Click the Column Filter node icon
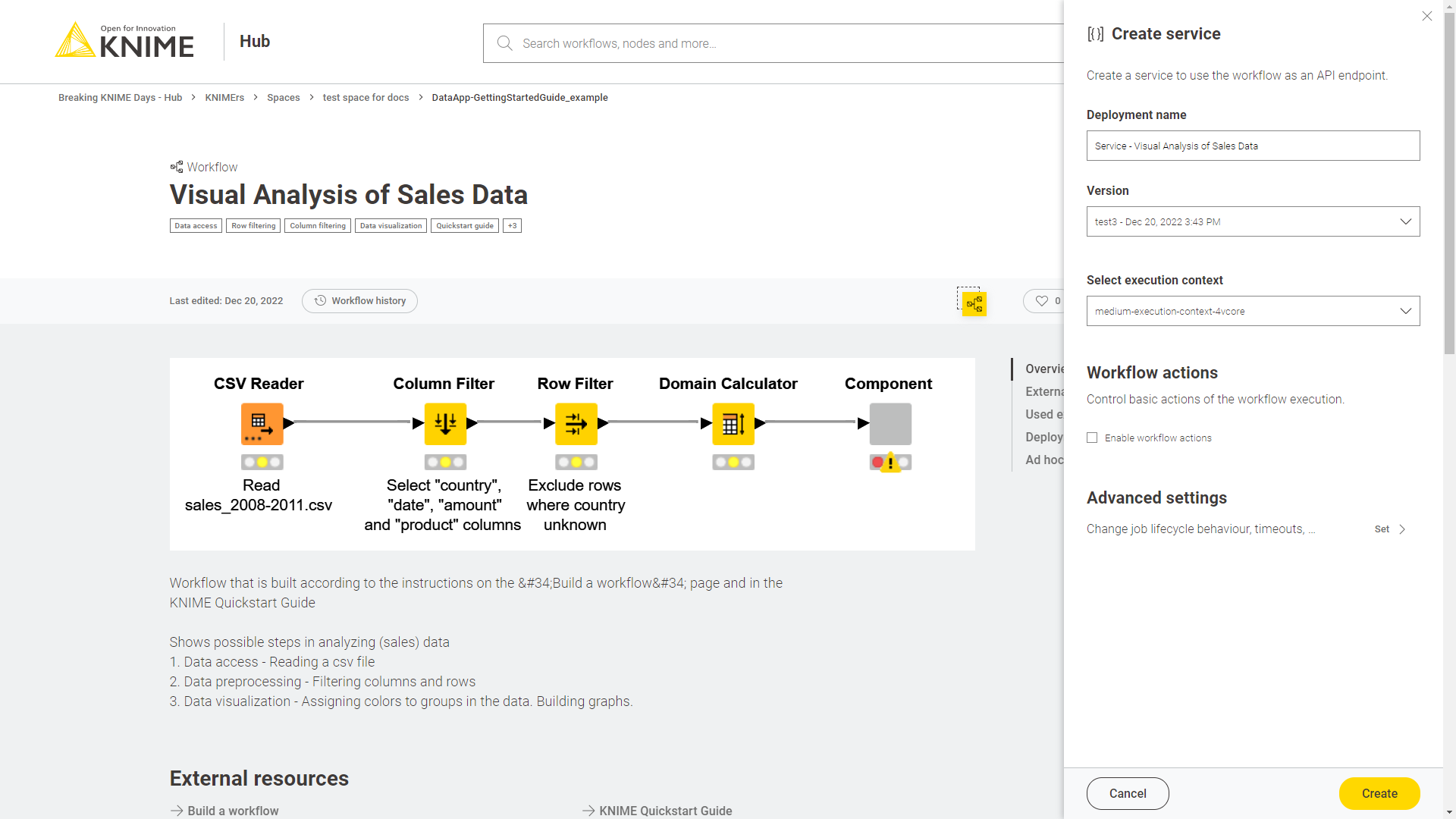Screen dimensions: 1456x819 pos(445,424)
